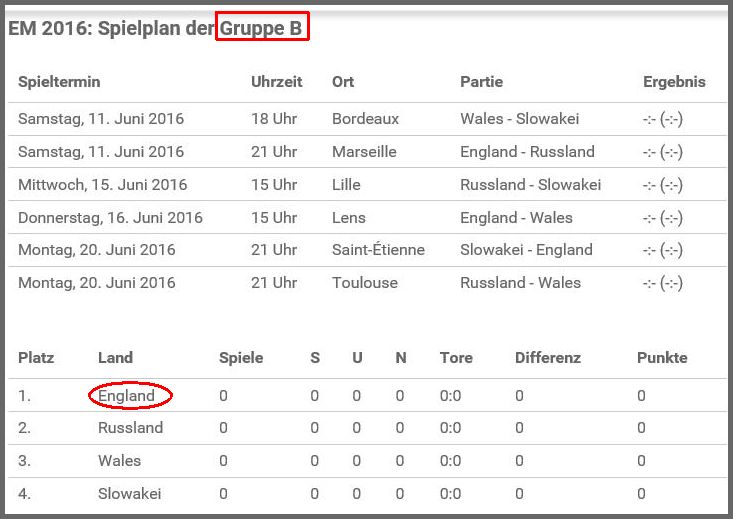
Task: Click the Tore column header
Action: [456, 358]
